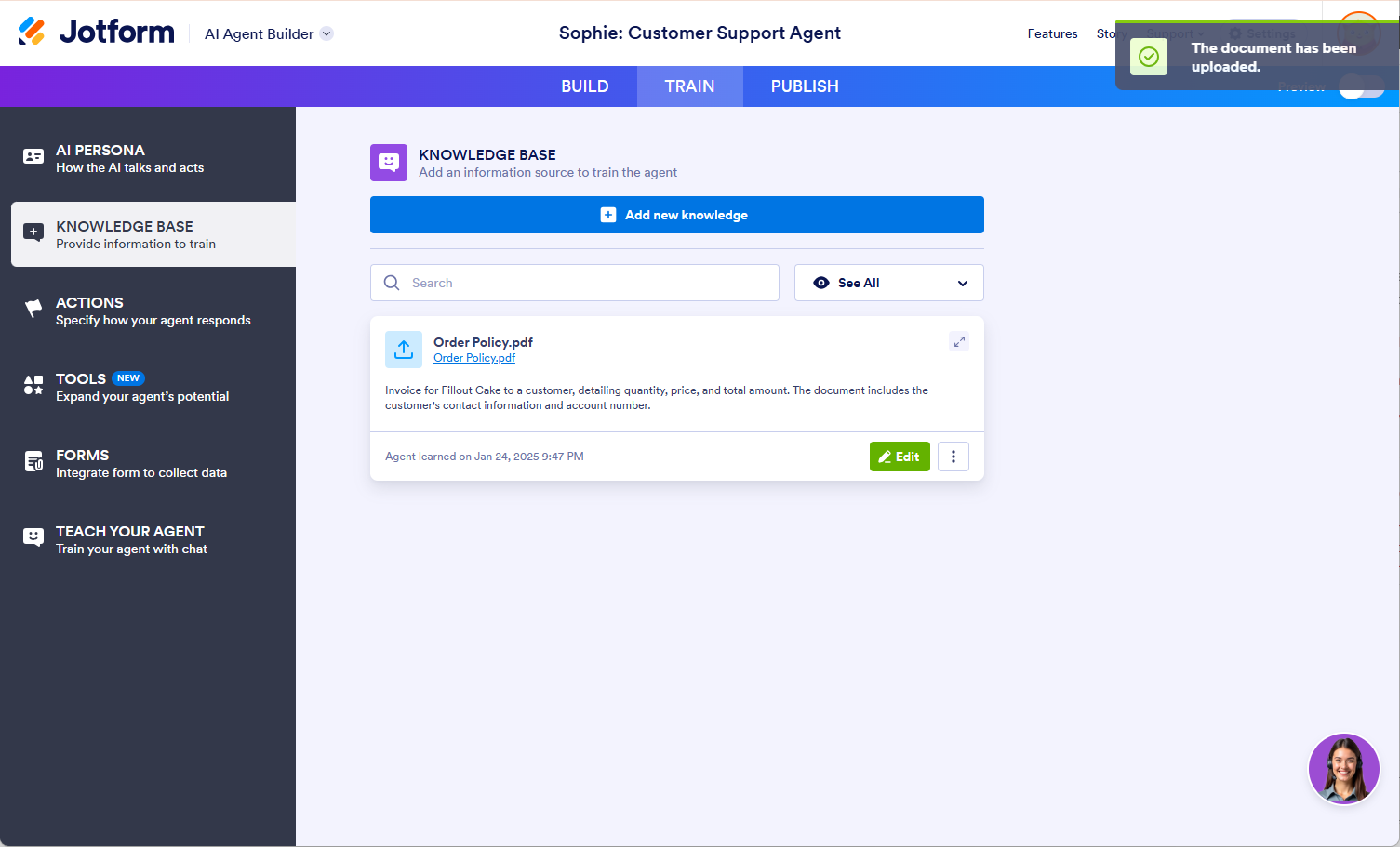Open the Features link in header
The width and height of the screenshot is (1400, 847).
pyautogui.click(x=1052, y=33)
